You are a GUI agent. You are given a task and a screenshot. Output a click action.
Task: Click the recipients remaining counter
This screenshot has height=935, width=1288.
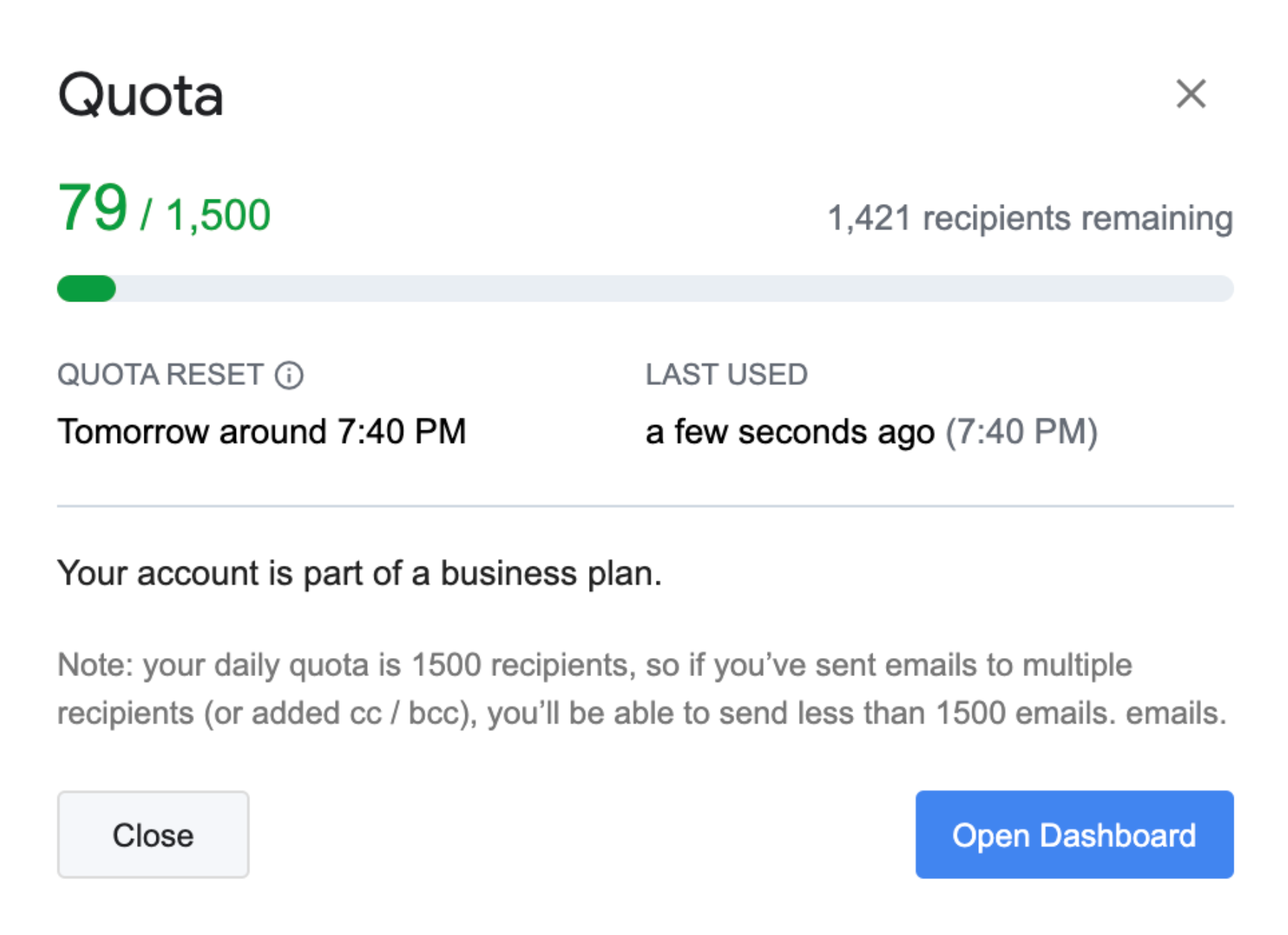(1030, 217)
